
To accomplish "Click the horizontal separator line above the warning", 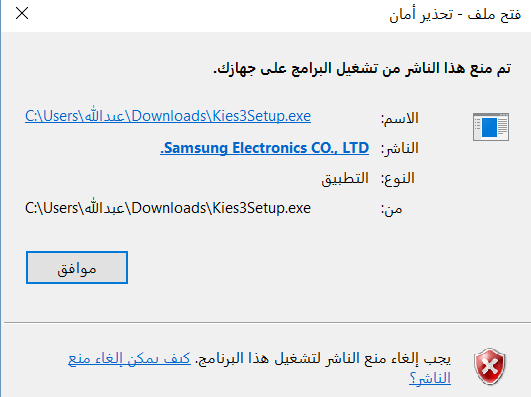I will tap(267, 322).
